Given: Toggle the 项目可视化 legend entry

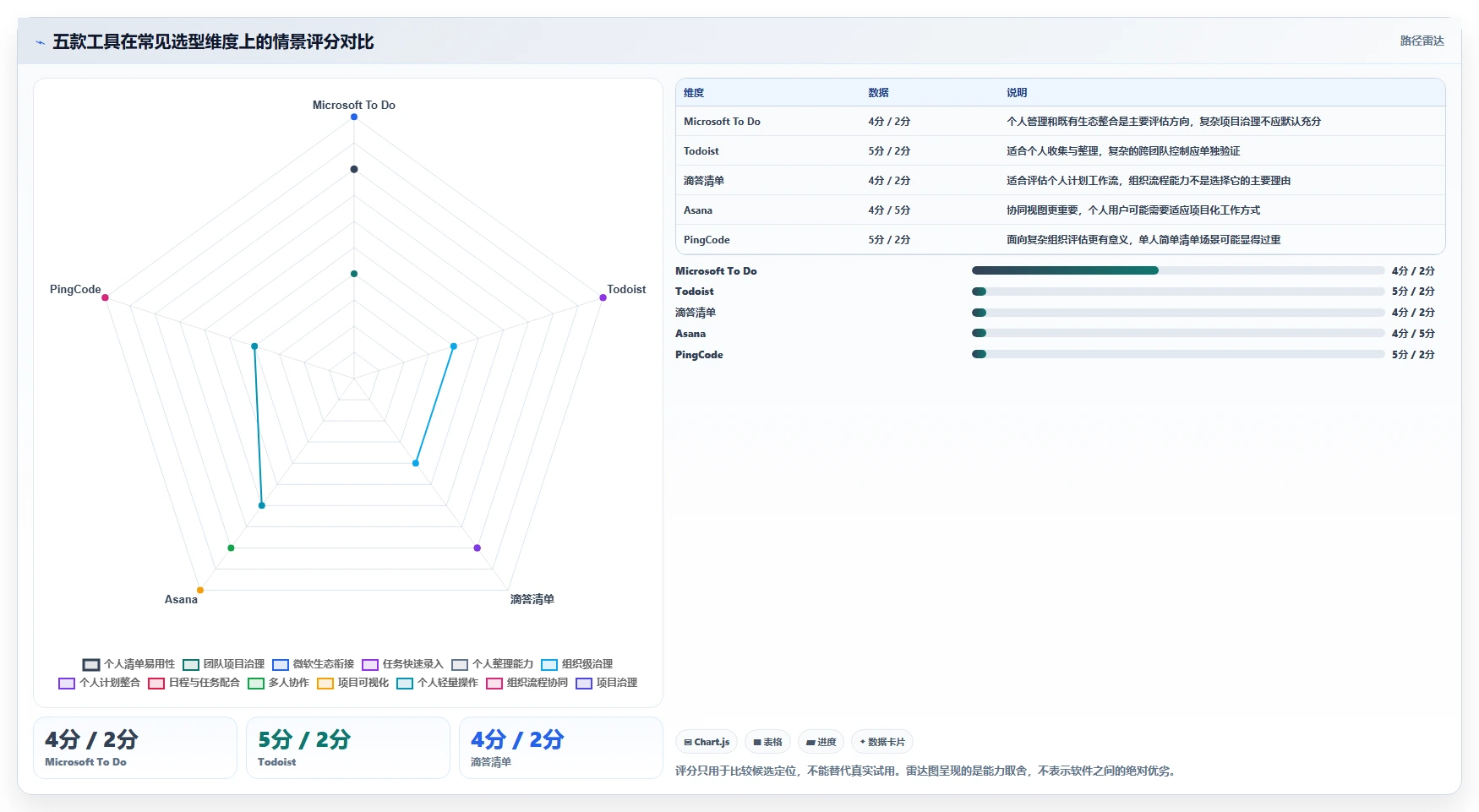Looking at the screenshot, I should click(x=352, y=683).
